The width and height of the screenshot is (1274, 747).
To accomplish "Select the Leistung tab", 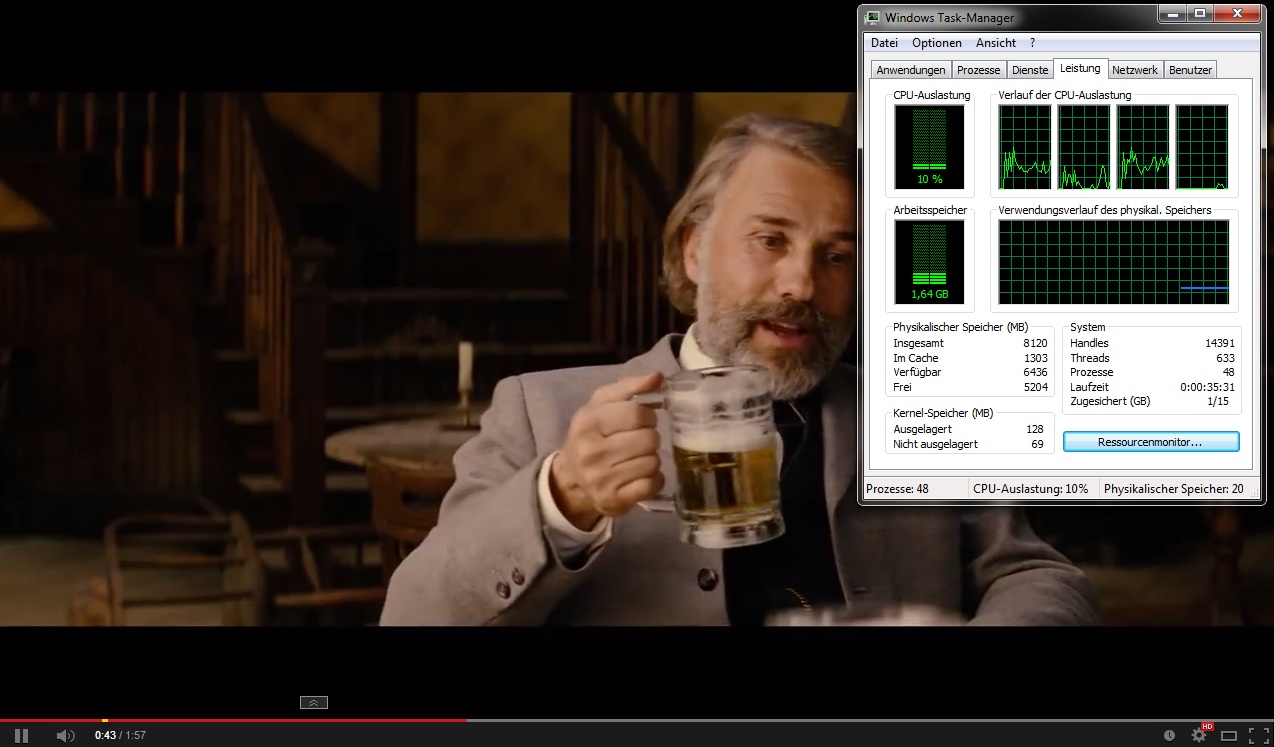I will pyautogui.click(x=1080, y=68).
